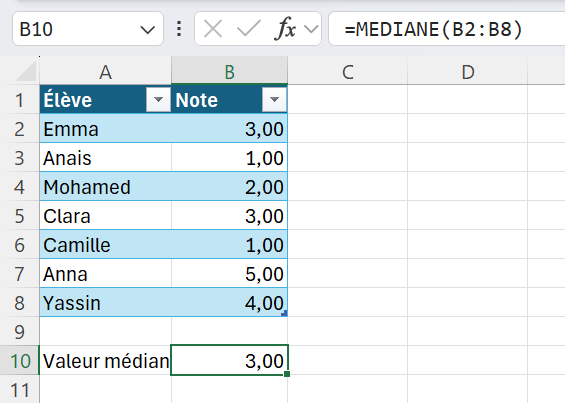Select the Valeur médiane label cell
The image size is (565, 403).
105,360
